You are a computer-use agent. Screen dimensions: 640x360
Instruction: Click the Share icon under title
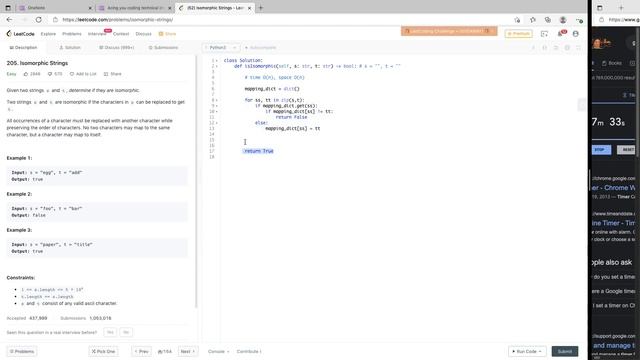(106, 74)
